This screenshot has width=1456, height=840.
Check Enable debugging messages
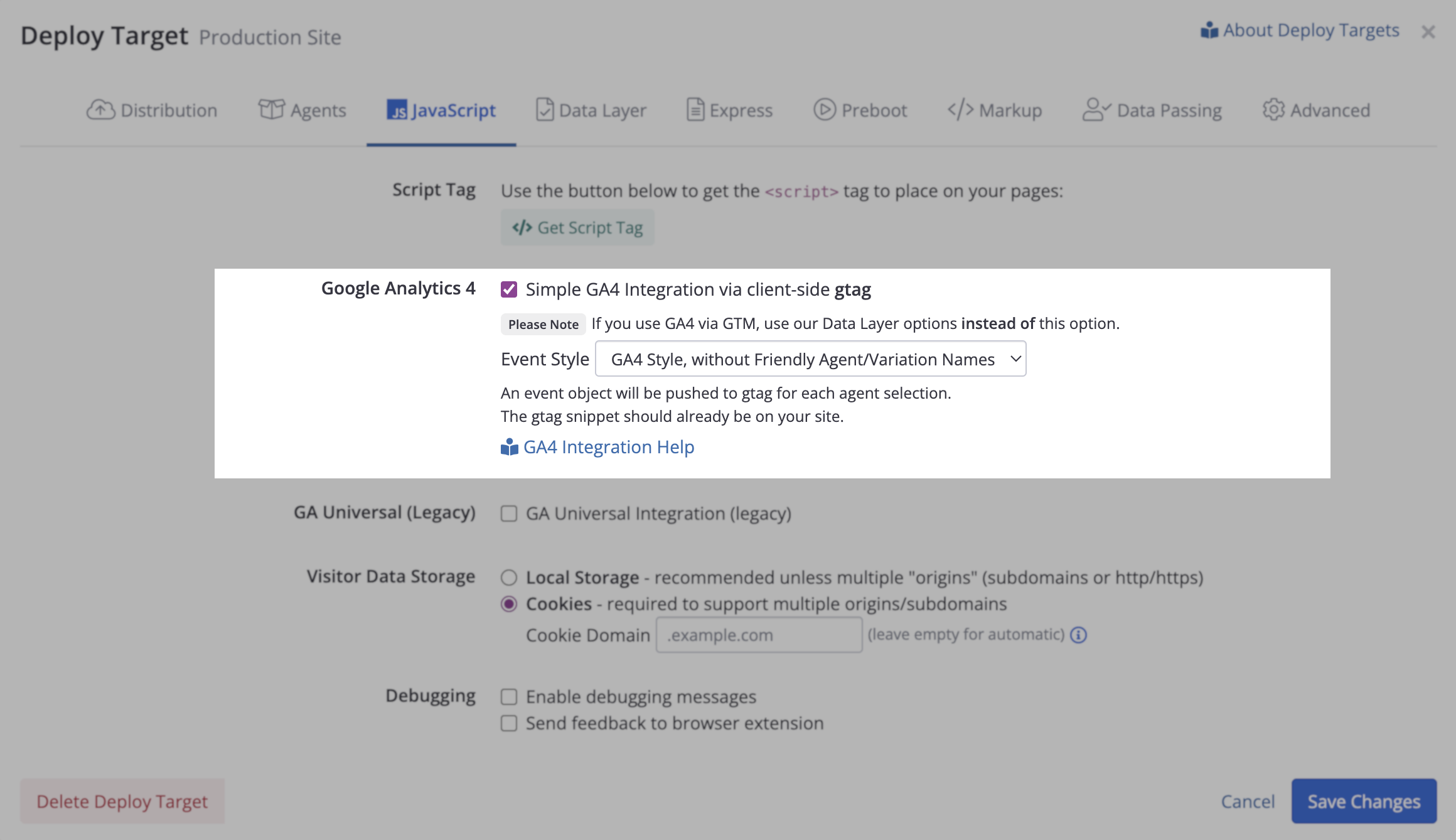click(x=509, y=697)
